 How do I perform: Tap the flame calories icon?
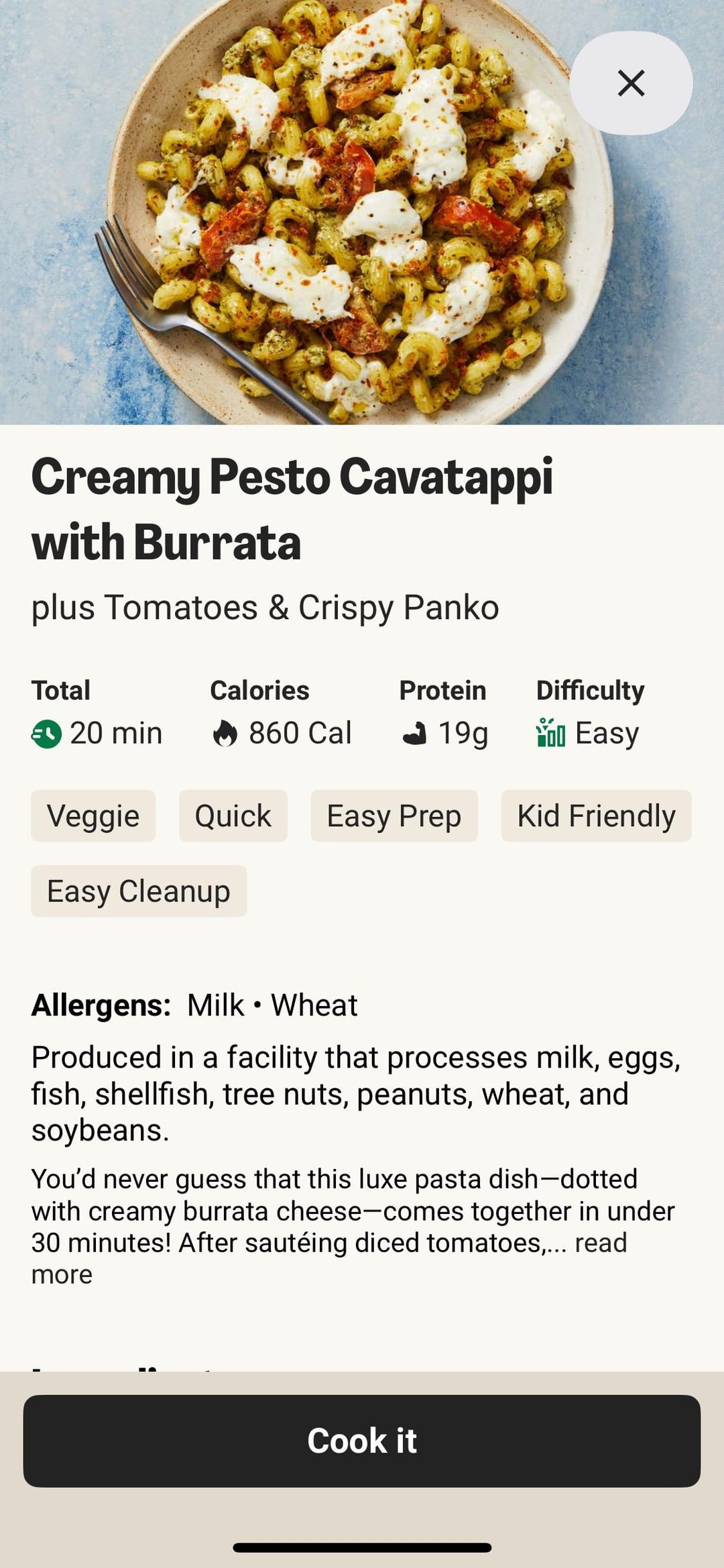tap(225, 734)
